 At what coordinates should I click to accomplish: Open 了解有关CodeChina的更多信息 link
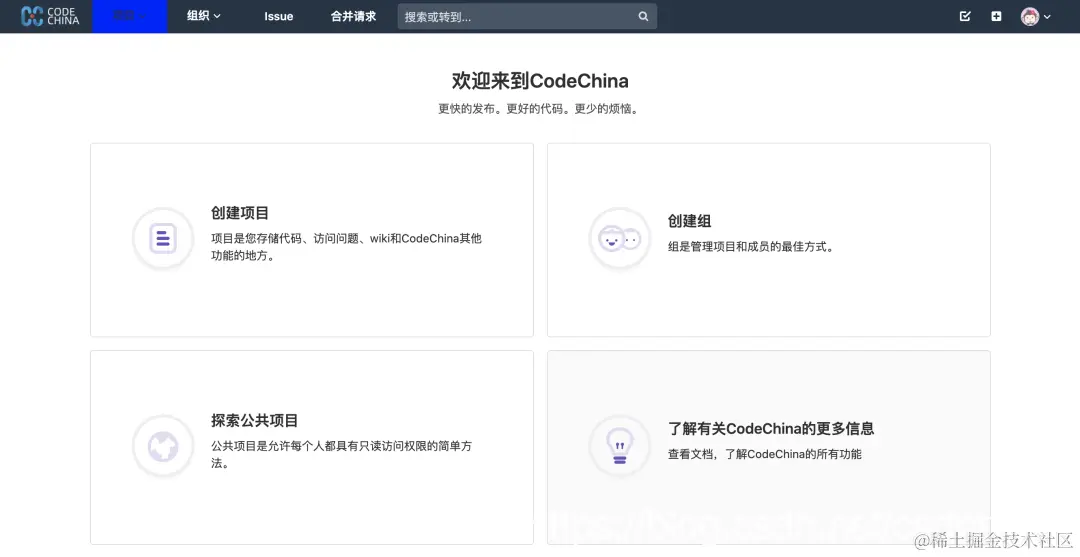pos(771,428)
